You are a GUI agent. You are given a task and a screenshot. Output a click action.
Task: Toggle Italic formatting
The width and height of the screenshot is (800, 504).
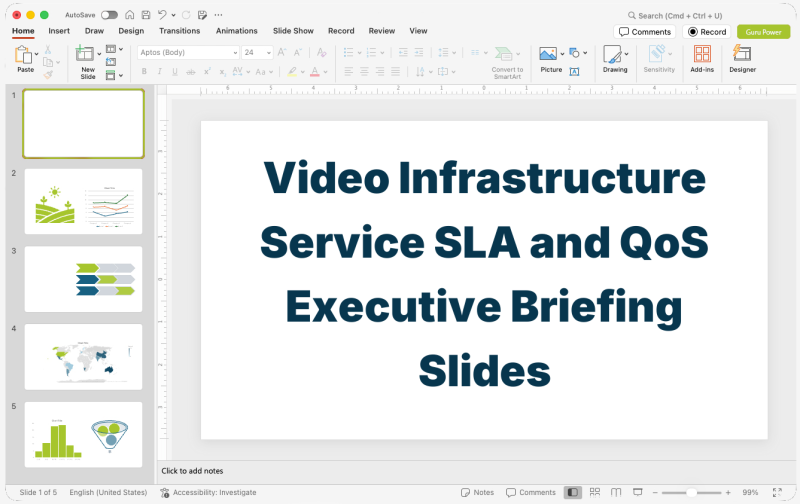click(x=160, y=72)
